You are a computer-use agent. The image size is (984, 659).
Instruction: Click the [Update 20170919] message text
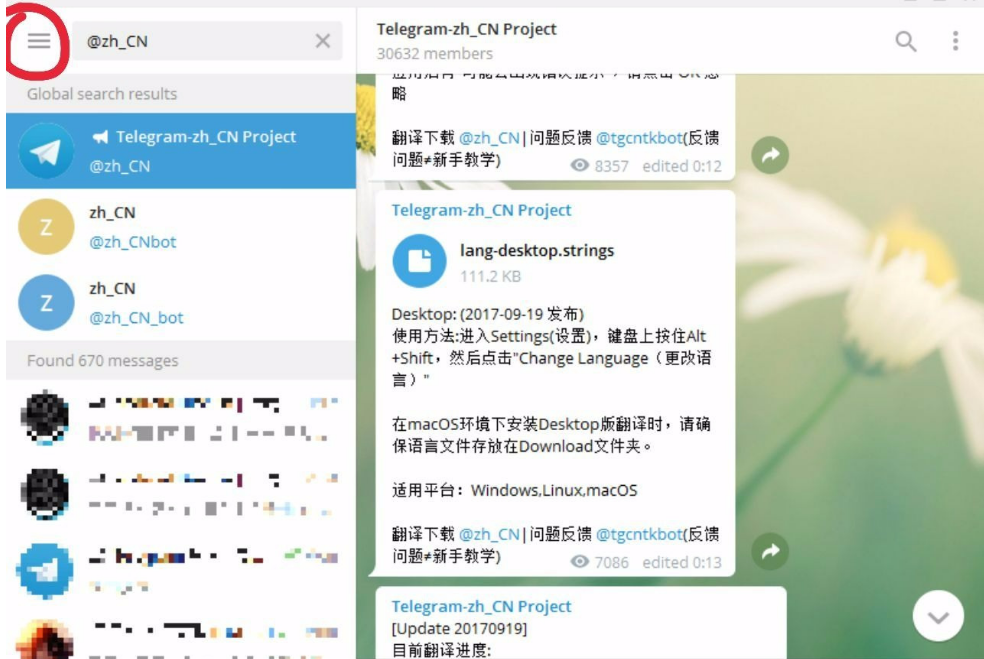[459, 629]
